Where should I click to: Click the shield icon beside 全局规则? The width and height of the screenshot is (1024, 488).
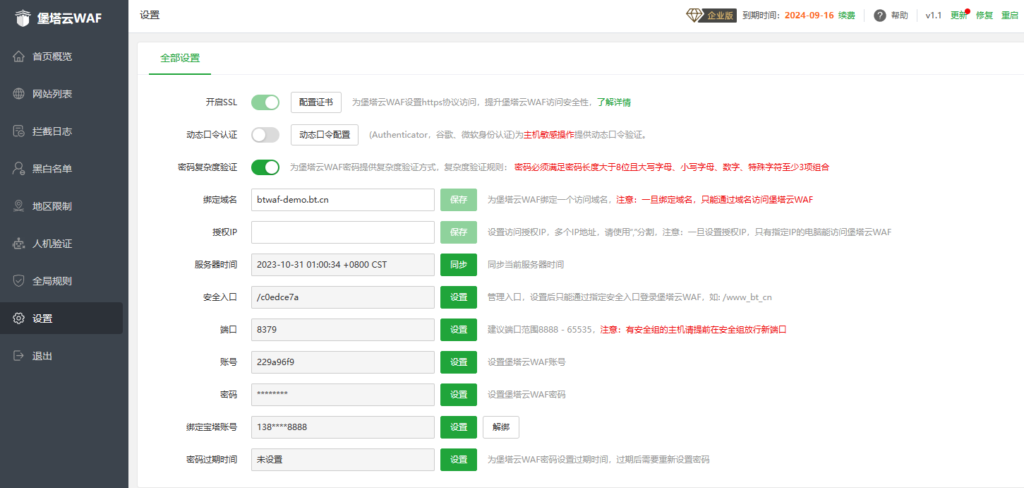pyautogui.click(x=19, y=281)
